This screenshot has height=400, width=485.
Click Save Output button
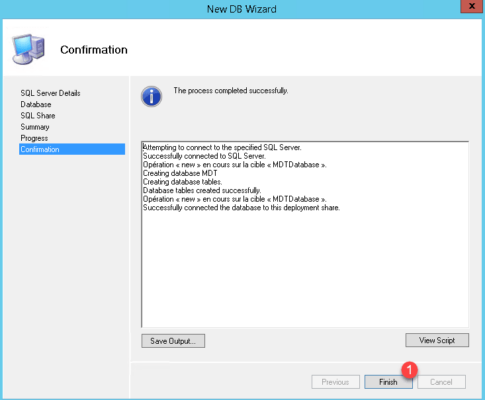tap(173, 341)
